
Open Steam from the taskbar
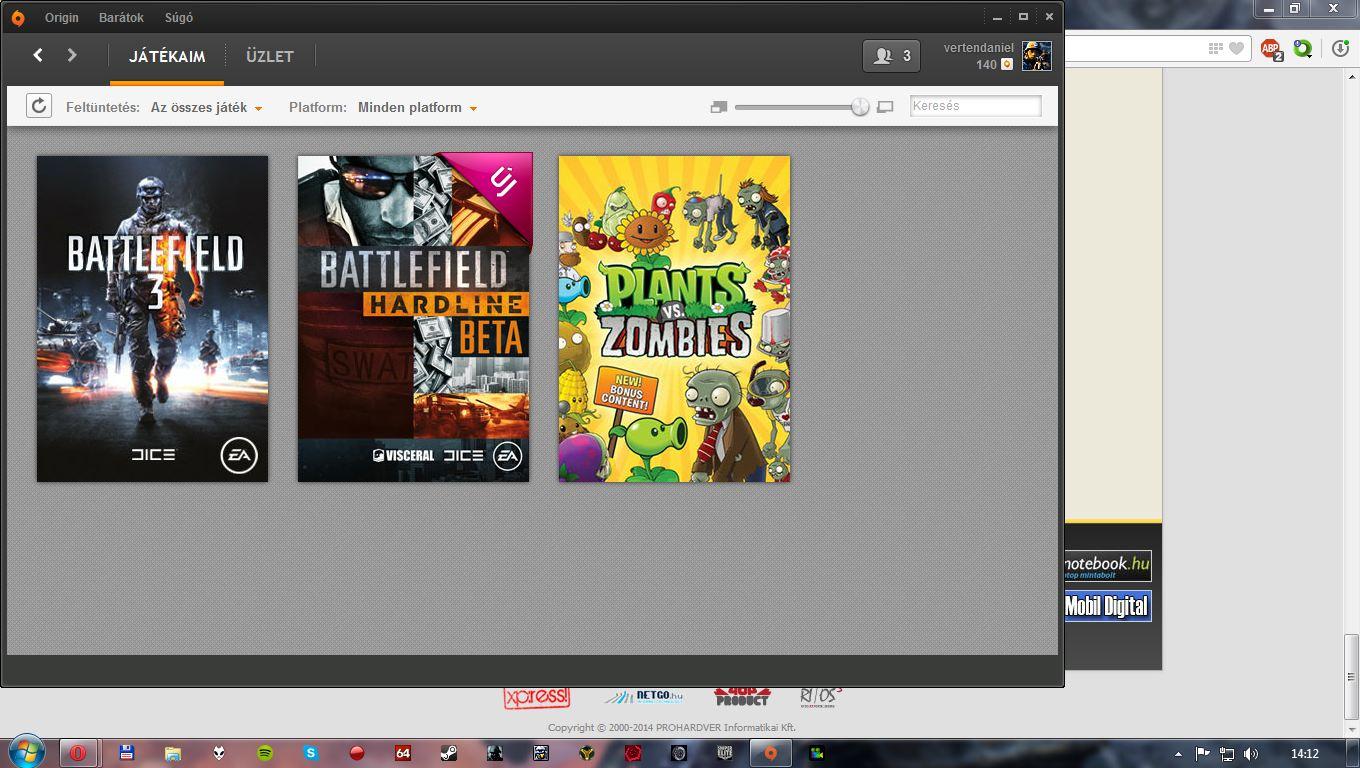[449, 753]
